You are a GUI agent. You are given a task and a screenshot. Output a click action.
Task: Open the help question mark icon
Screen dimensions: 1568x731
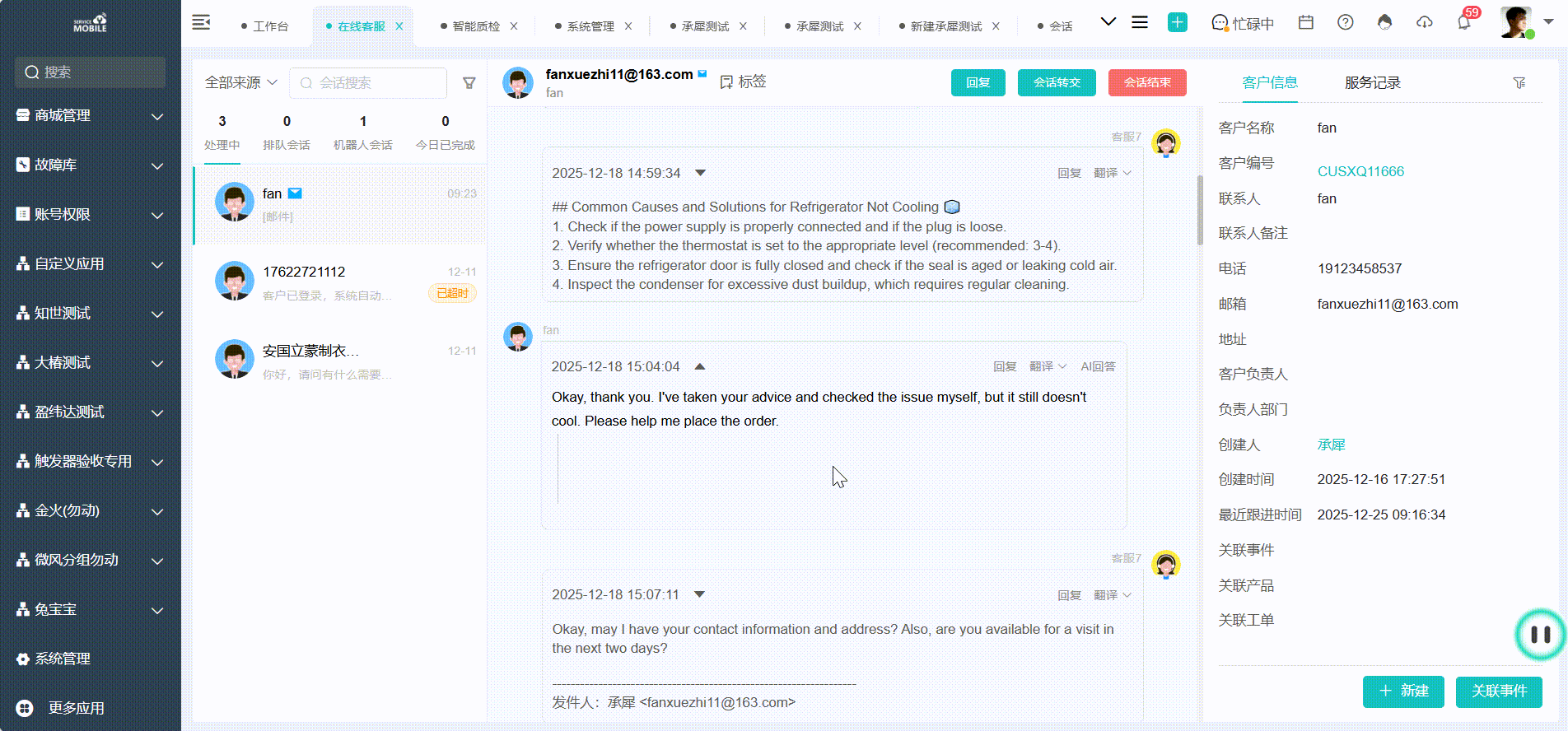point(1346,22)
